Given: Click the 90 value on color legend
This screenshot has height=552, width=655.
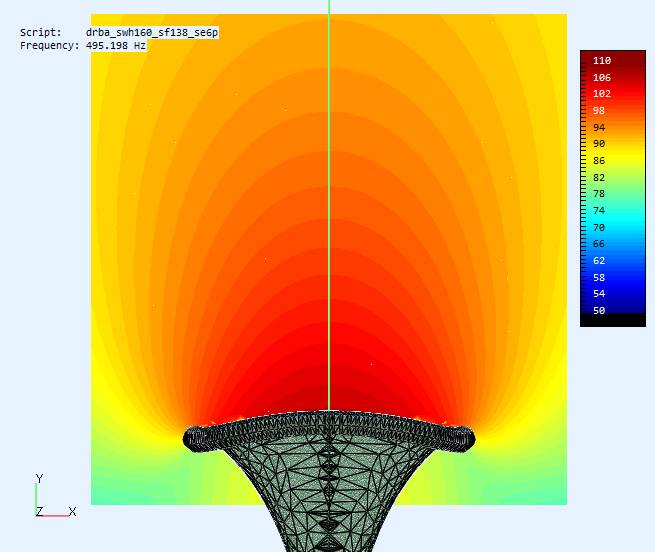Looking at the screenshot, I should [x=599, y=144].
